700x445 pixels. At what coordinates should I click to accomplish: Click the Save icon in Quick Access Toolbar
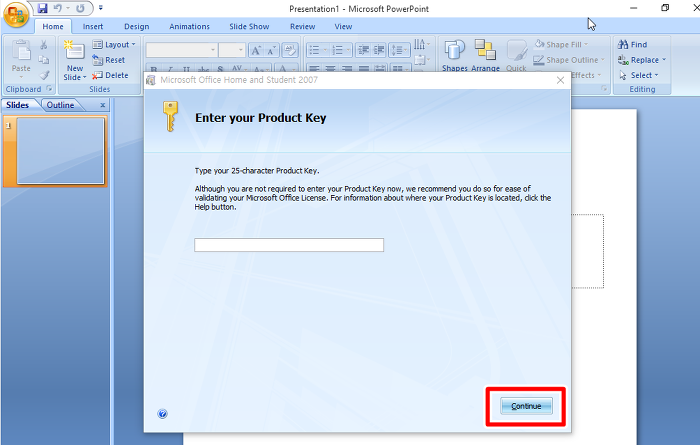[42, 8]
